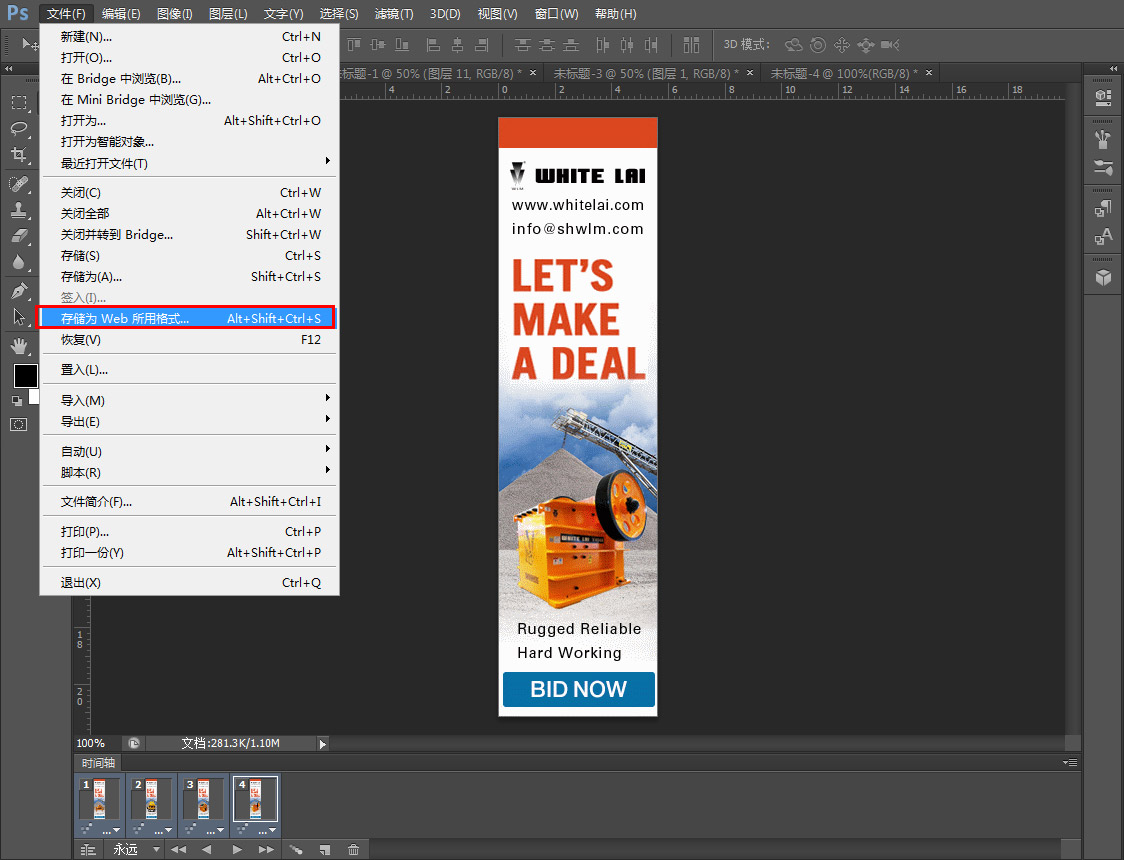Go to the first animation frame
Viewport: 1124px width, 860px height.
pos(178,849)
